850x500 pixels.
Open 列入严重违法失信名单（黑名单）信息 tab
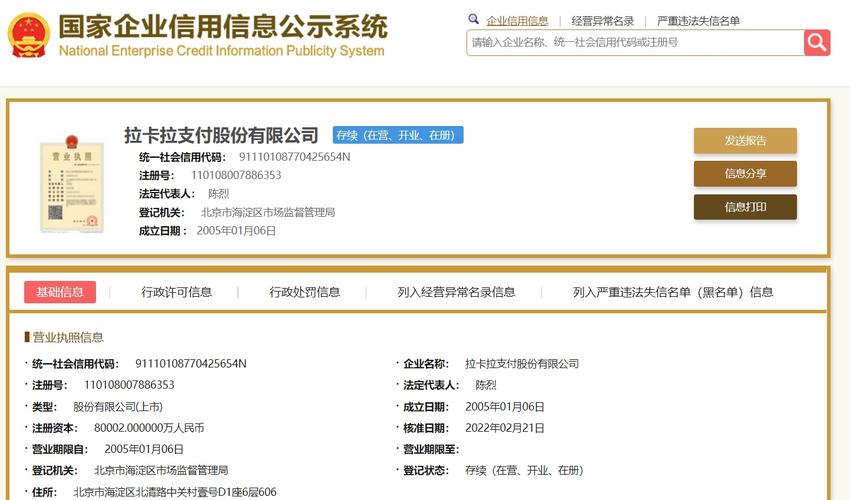[673, 292]
